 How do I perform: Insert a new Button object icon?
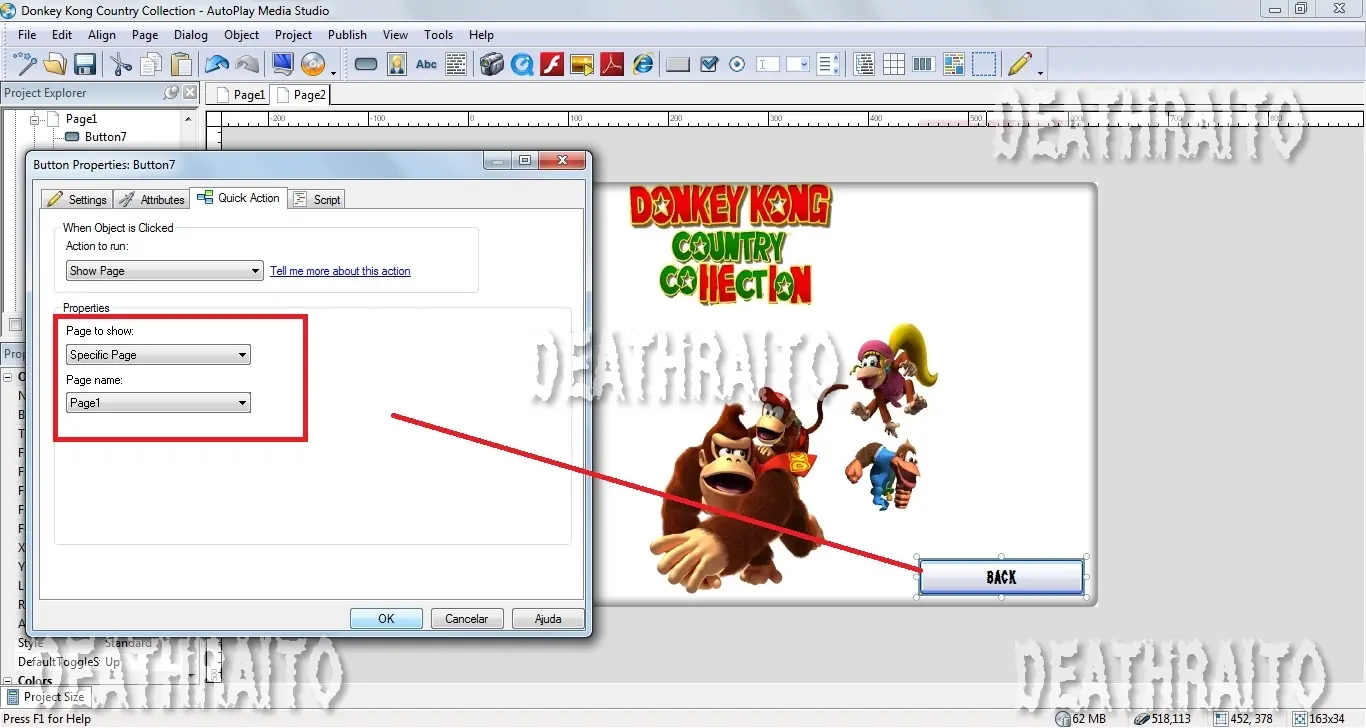pyautogui.click(x=366, y=64)
